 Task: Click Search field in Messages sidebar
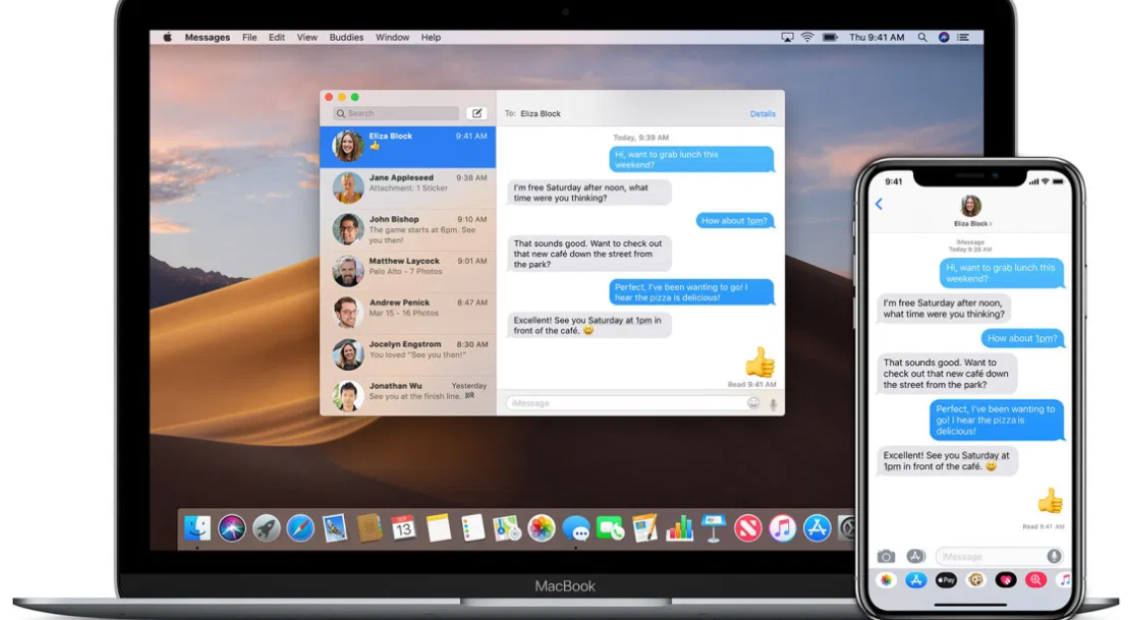396,113
